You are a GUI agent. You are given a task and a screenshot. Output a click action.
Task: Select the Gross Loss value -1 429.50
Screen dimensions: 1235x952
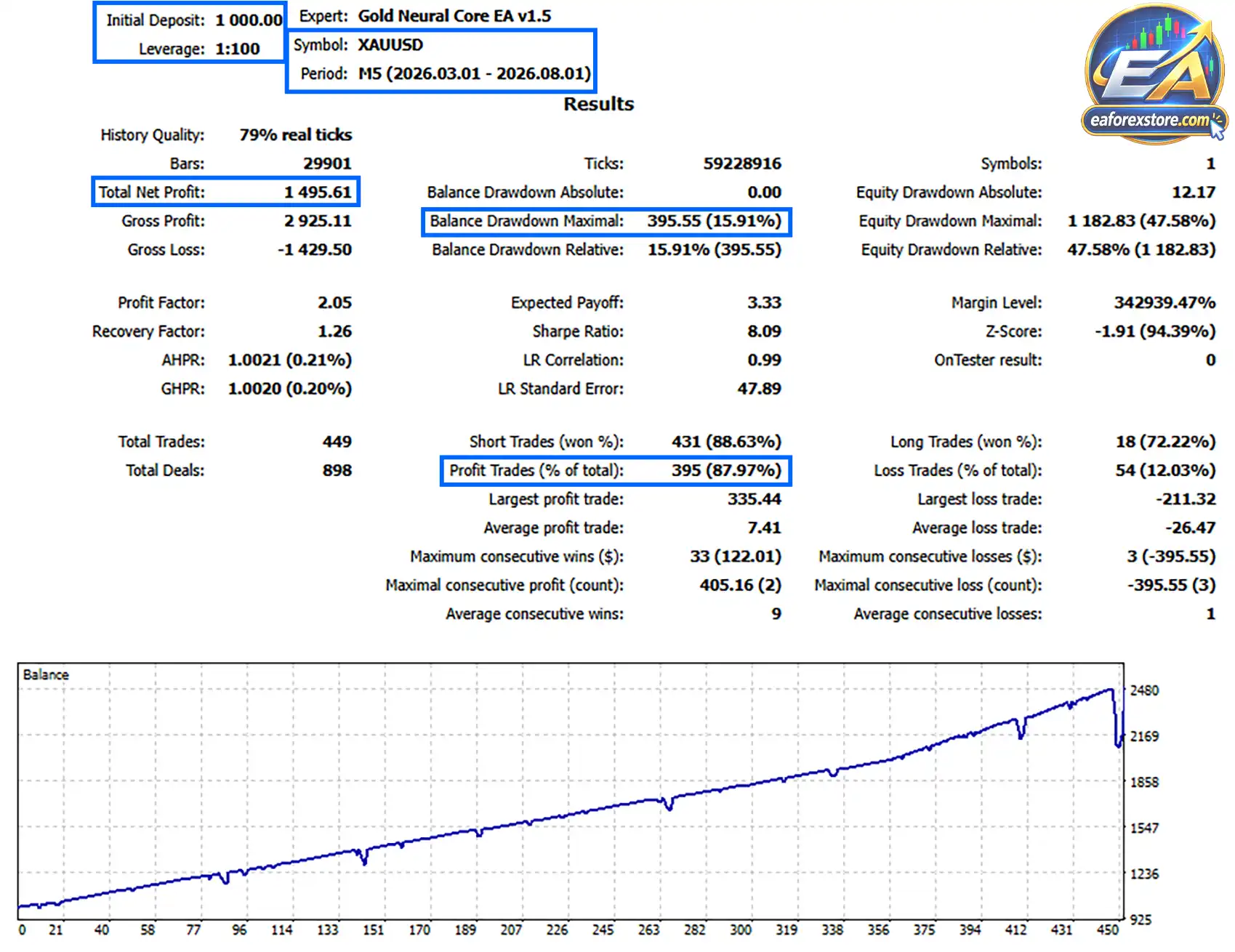[x=315, y=249]
